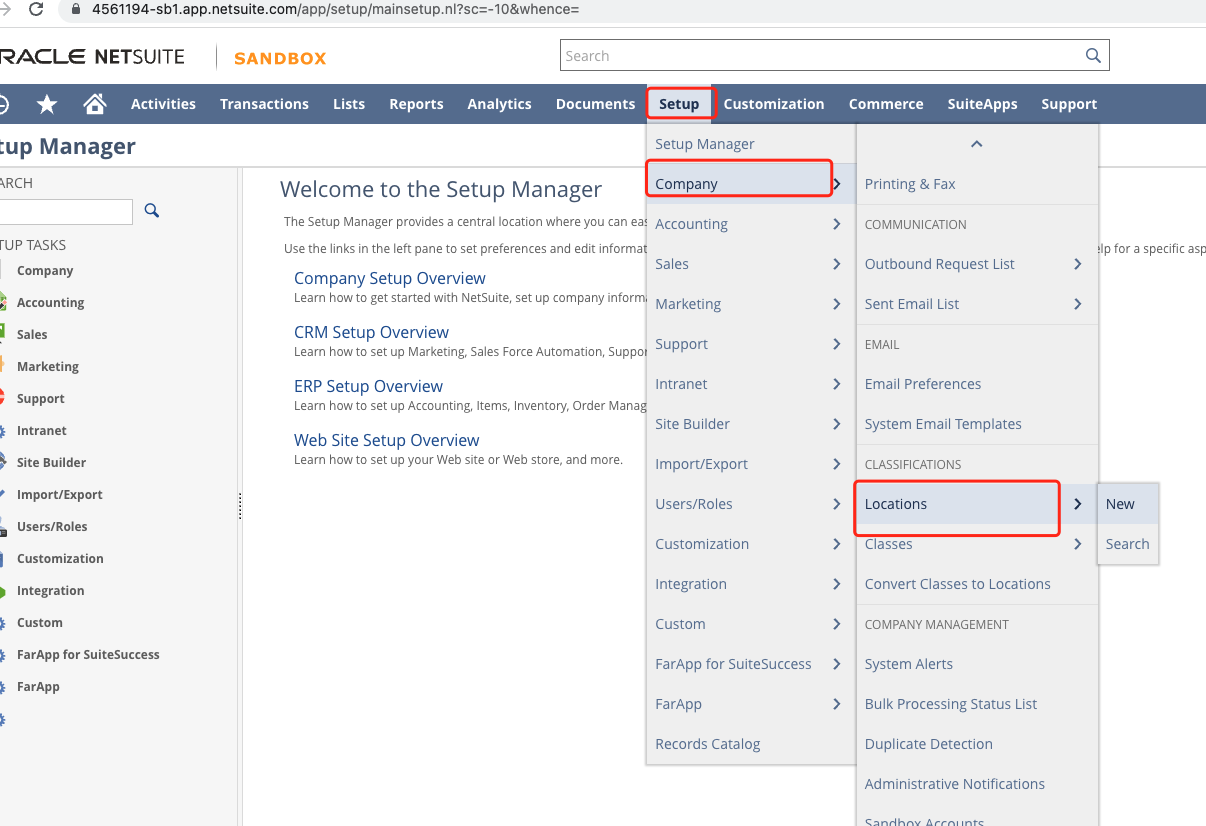
Task: Click Marketing in Setup Tasks sidebar
Action: (48, 366)
